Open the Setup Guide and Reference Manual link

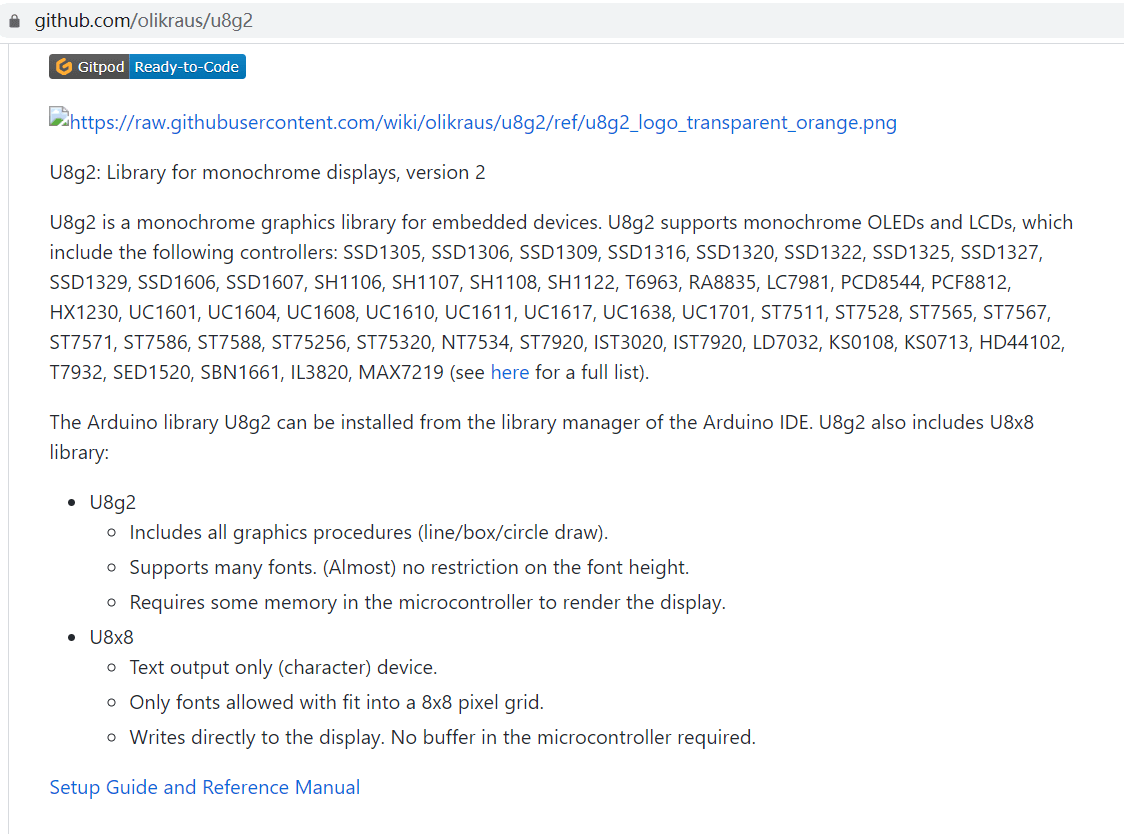[x=205, y=787]
